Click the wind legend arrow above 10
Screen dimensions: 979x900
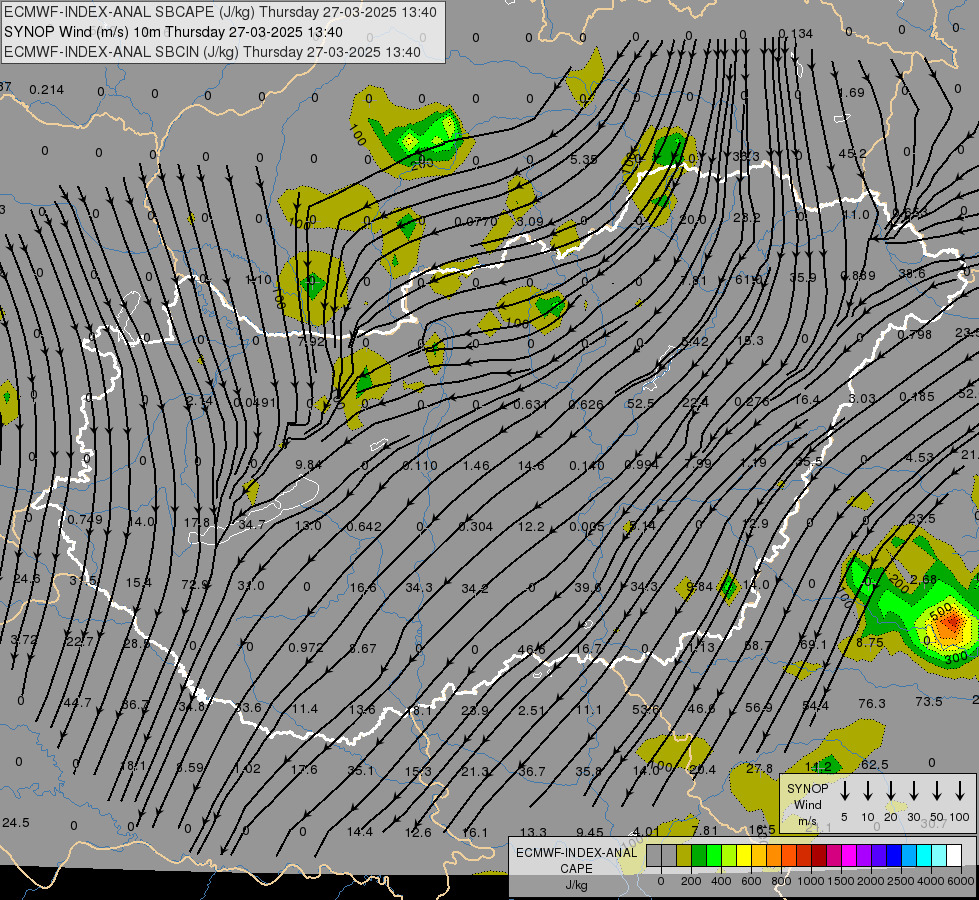pyautogui.click(x=867, y=791)
